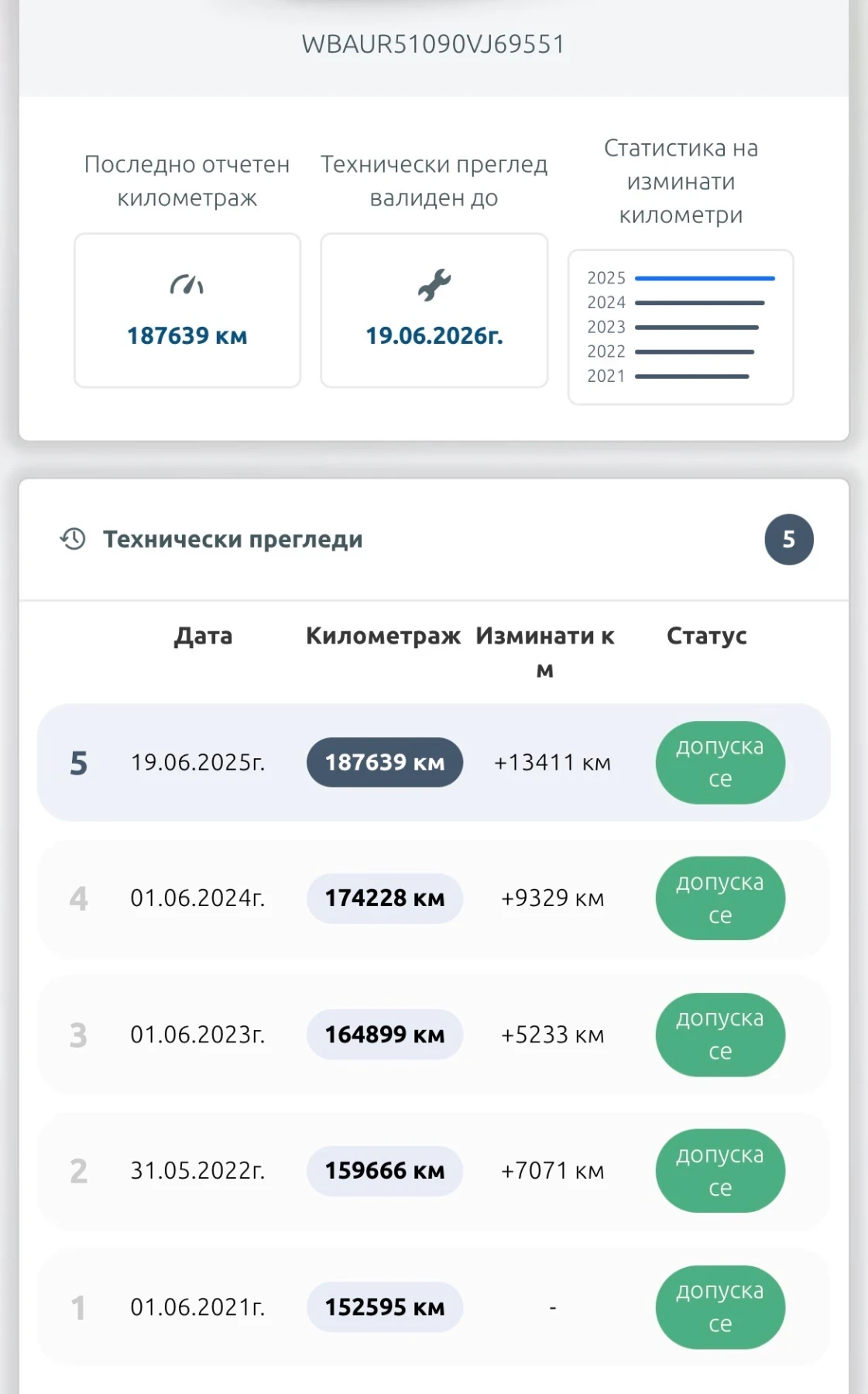Select the 187639 км mileage pill
868x1394 pixels.
(x=385, y=763)
